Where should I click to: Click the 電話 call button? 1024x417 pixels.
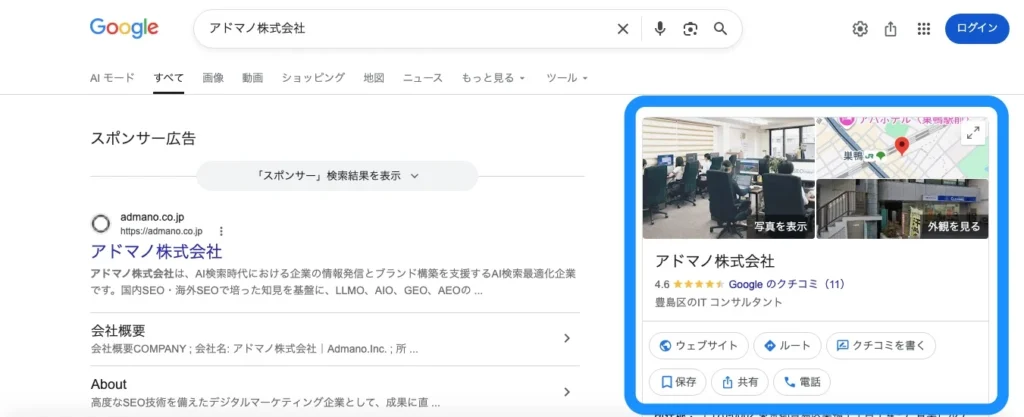pyautogui.click(x=802, y=382)
